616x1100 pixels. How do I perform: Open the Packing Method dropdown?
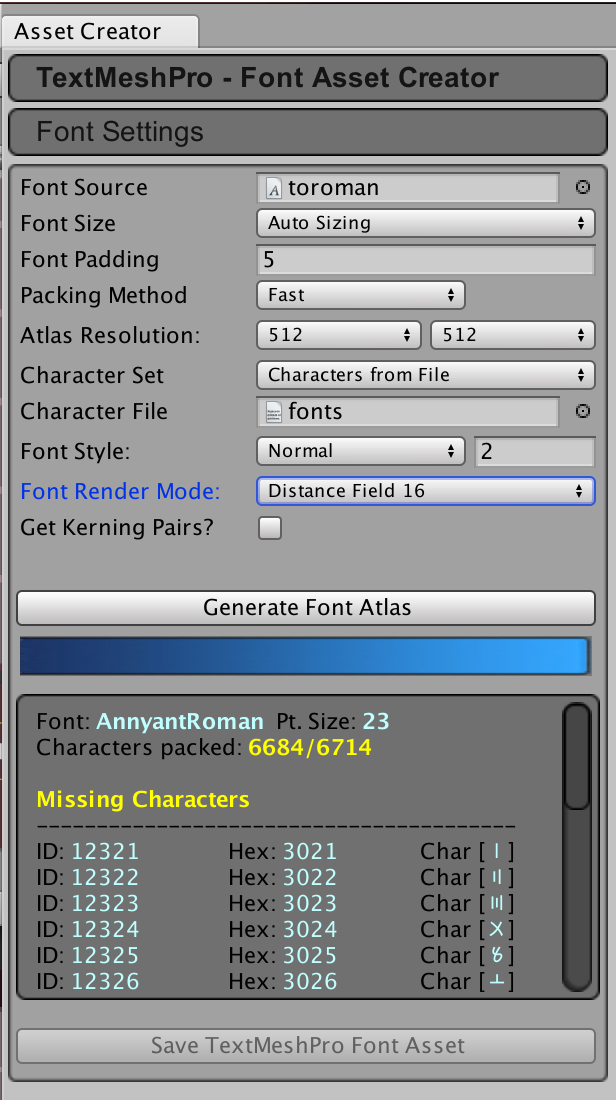point(360,295)
